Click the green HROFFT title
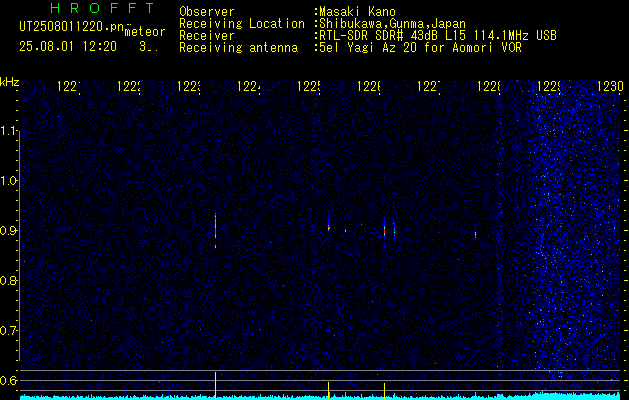This screenshot has width=629, height=400. [x=102, y=8]
